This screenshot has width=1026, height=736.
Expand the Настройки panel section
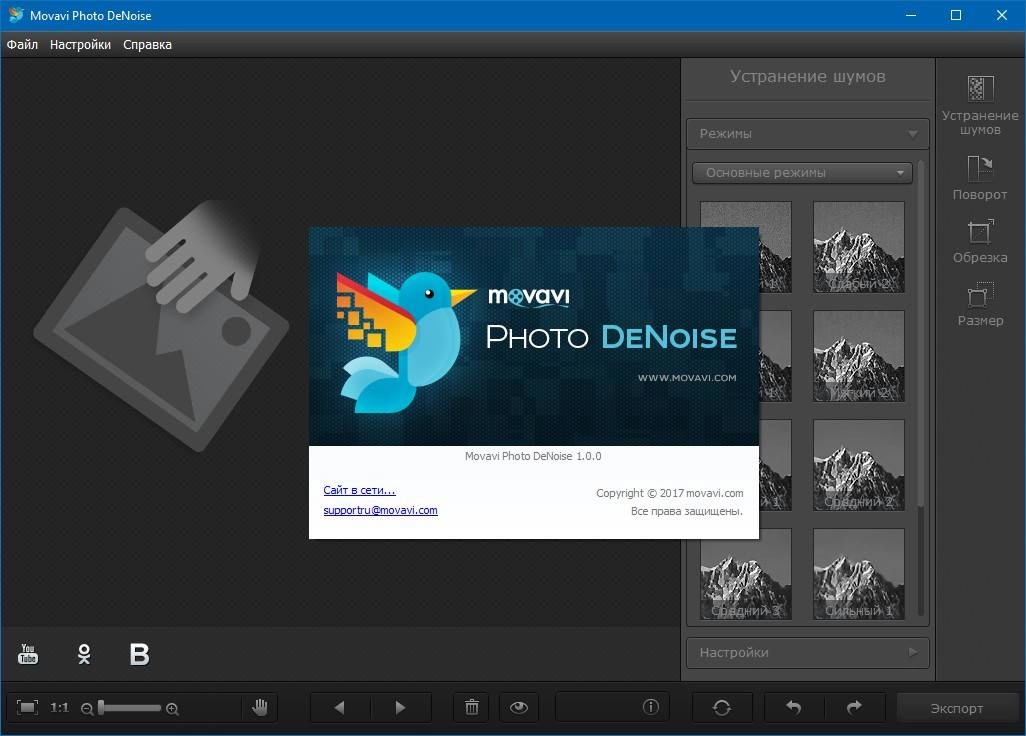tap(807, 652)
